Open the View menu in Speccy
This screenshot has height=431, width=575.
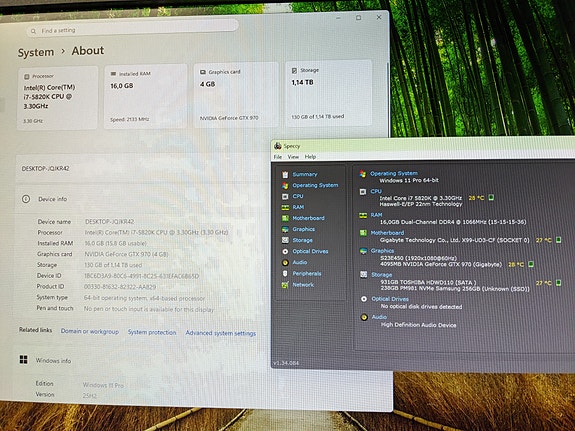coord(293,157)
